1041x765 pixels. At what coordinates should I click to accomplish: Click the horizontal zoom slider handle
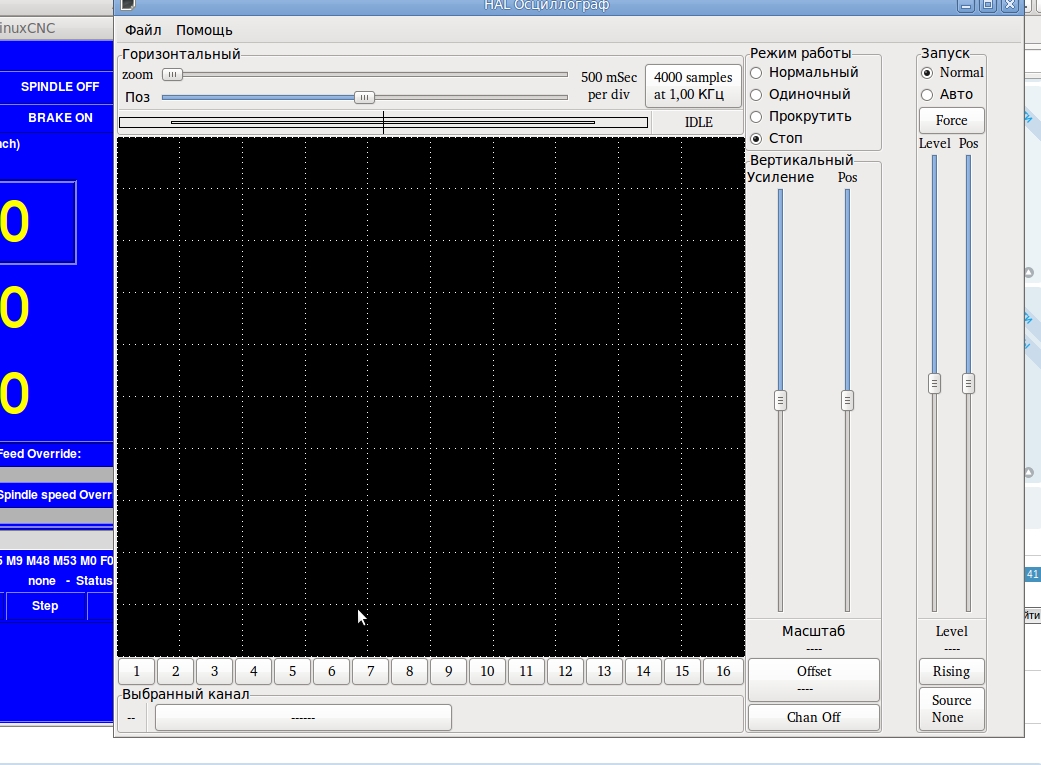click(172, 74)
